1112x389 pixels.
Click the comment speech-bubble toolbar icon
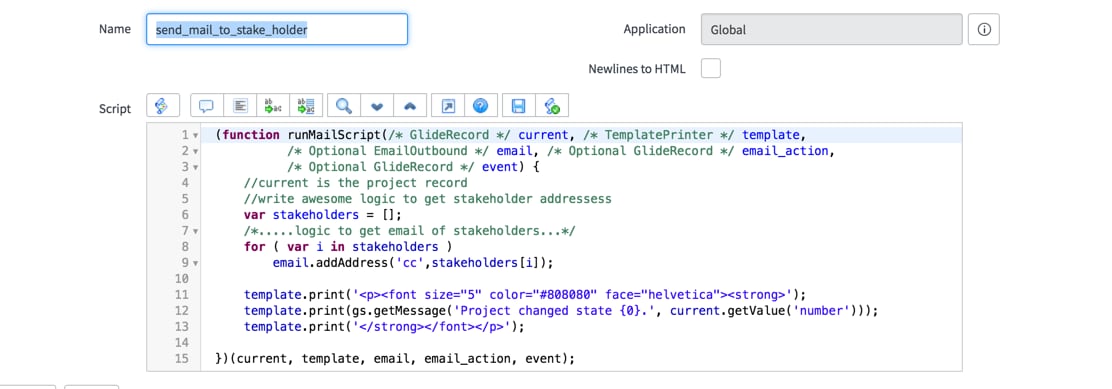pyautogui.click(x=206, y=106)
